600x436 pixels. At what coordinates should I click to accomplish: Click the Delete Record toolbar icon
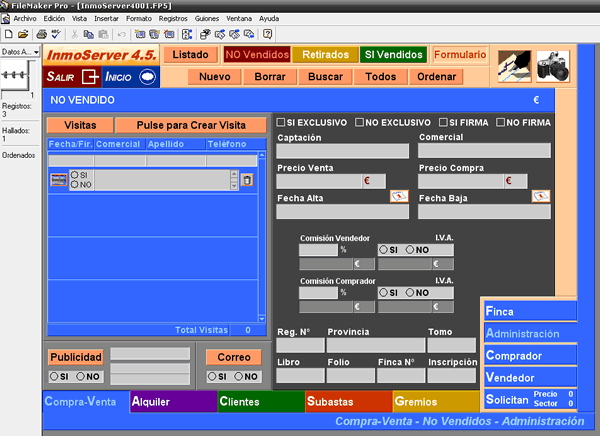coord(169,34)
